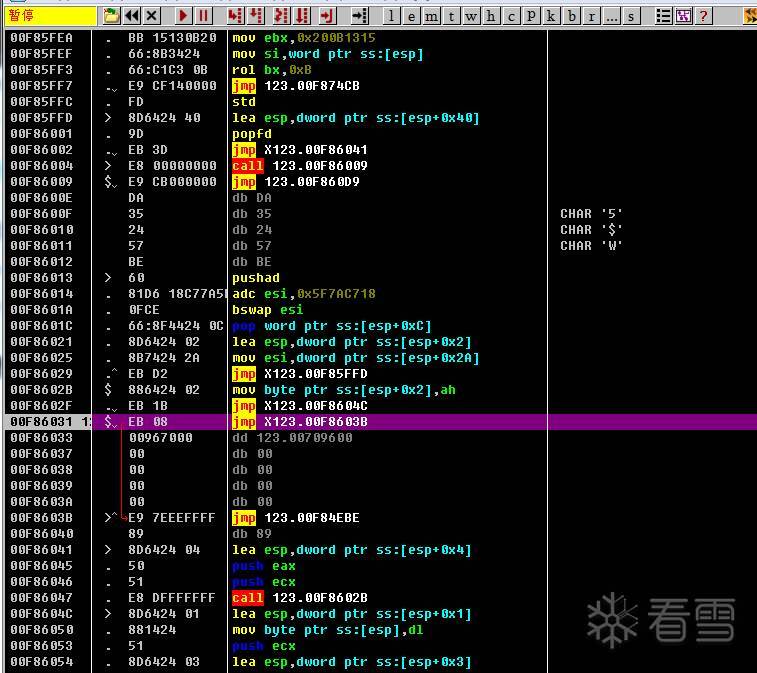Click the Open file toolbar icon
The height and width of the screenshot is (673, 757).
point(111,16)
